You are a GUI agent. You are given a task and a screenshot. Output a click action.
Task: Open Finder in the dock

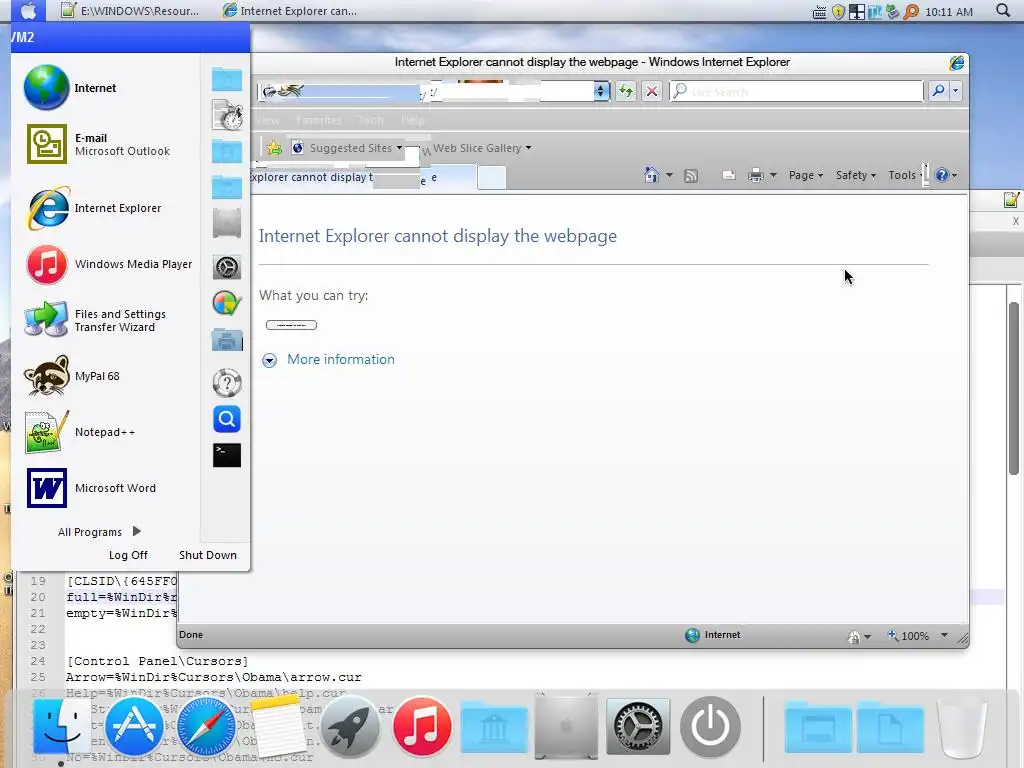point(61,726)
